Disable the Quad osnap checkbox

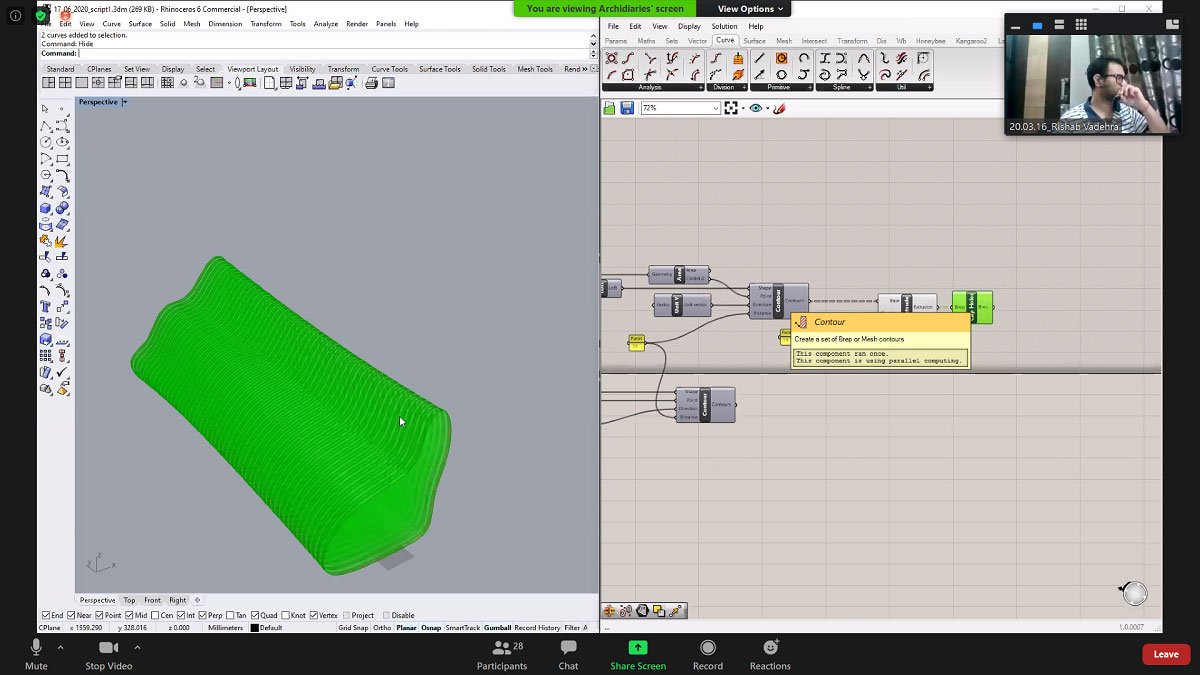[x=255, y=614]
